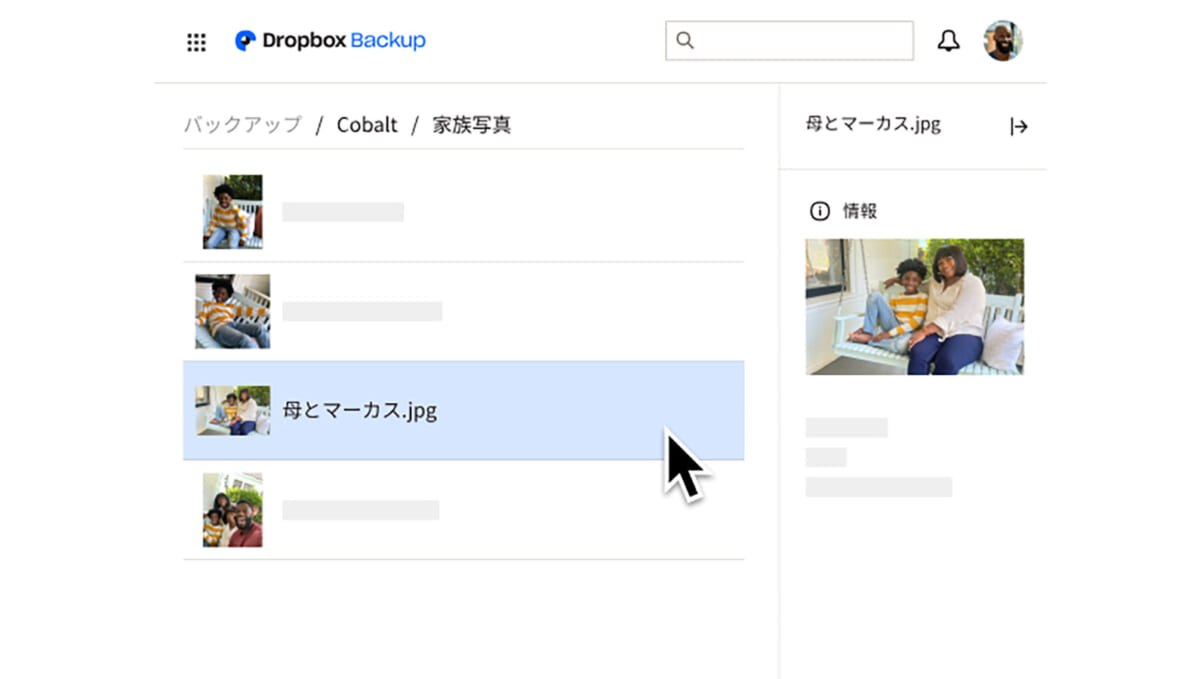Click the magnifier icon in search box
The width and height of the screenshot is (1200, 679).
point(685,41)
